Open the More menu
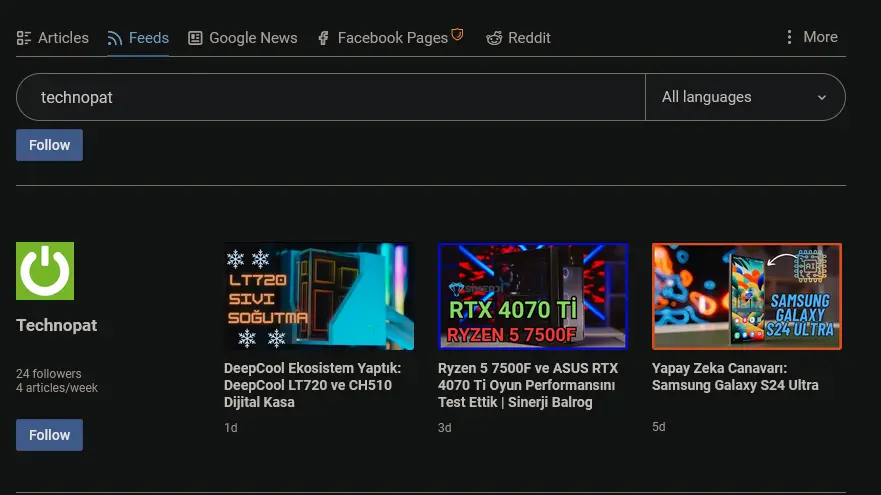Viewport: 881px width, 495px height. click(x=811, y=37)
